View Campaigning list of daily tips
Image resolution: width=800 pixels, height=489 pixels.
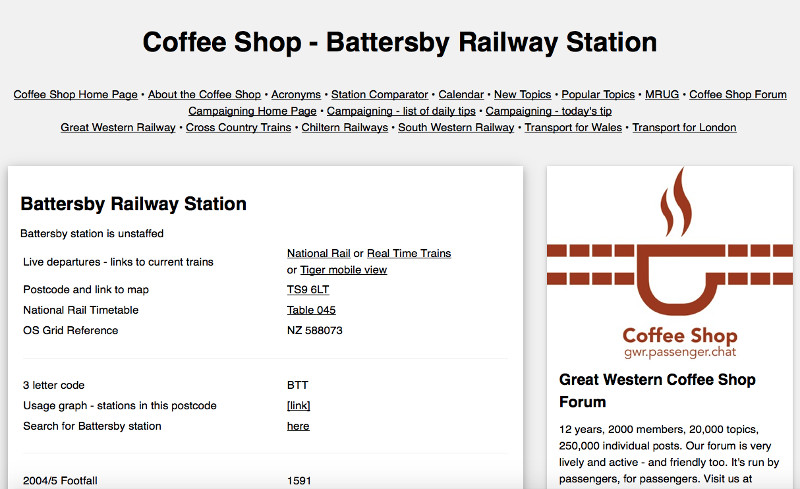coord(401,111)
